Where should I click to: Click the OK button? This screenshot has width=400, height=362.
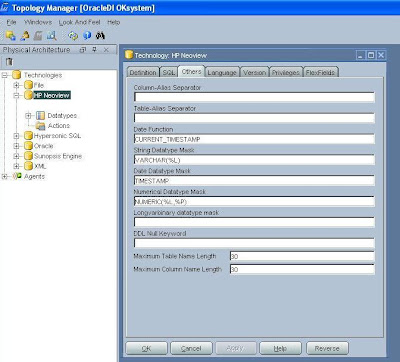(146, 348)
